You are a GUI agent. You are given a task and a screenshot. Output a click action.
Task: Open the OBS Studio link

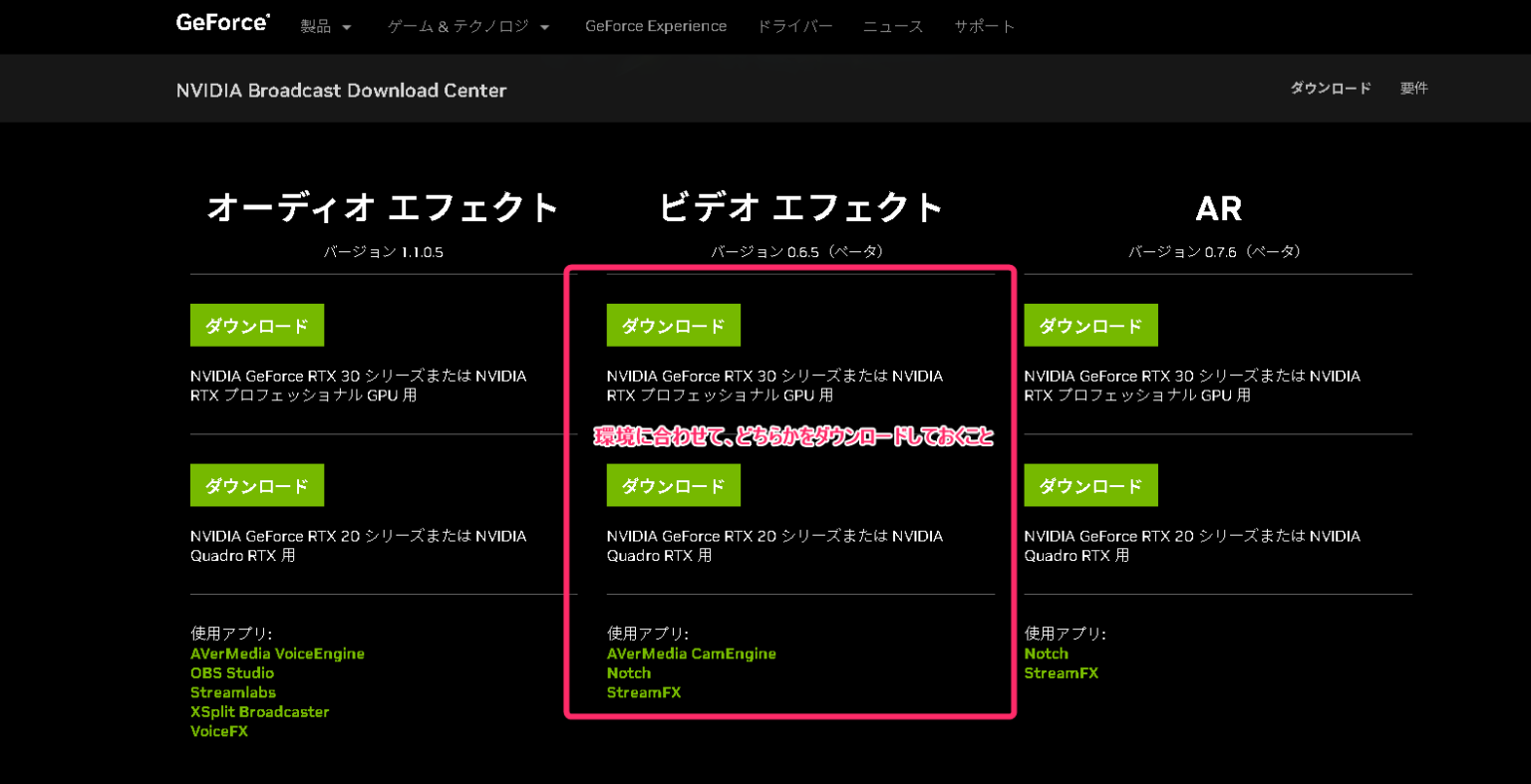click(x=232, y=672)
